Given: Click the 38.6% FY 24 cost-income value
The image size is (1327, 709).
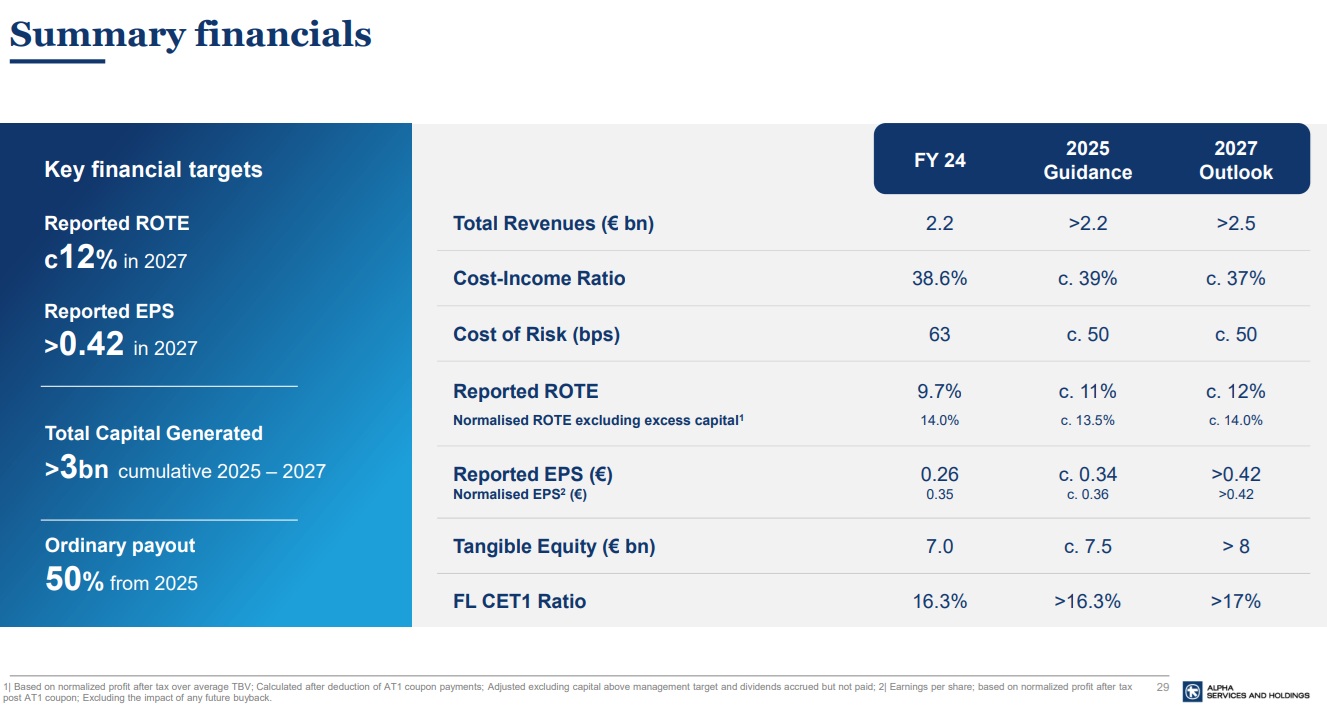Looking at the screenshot, I should coord(939,279).
